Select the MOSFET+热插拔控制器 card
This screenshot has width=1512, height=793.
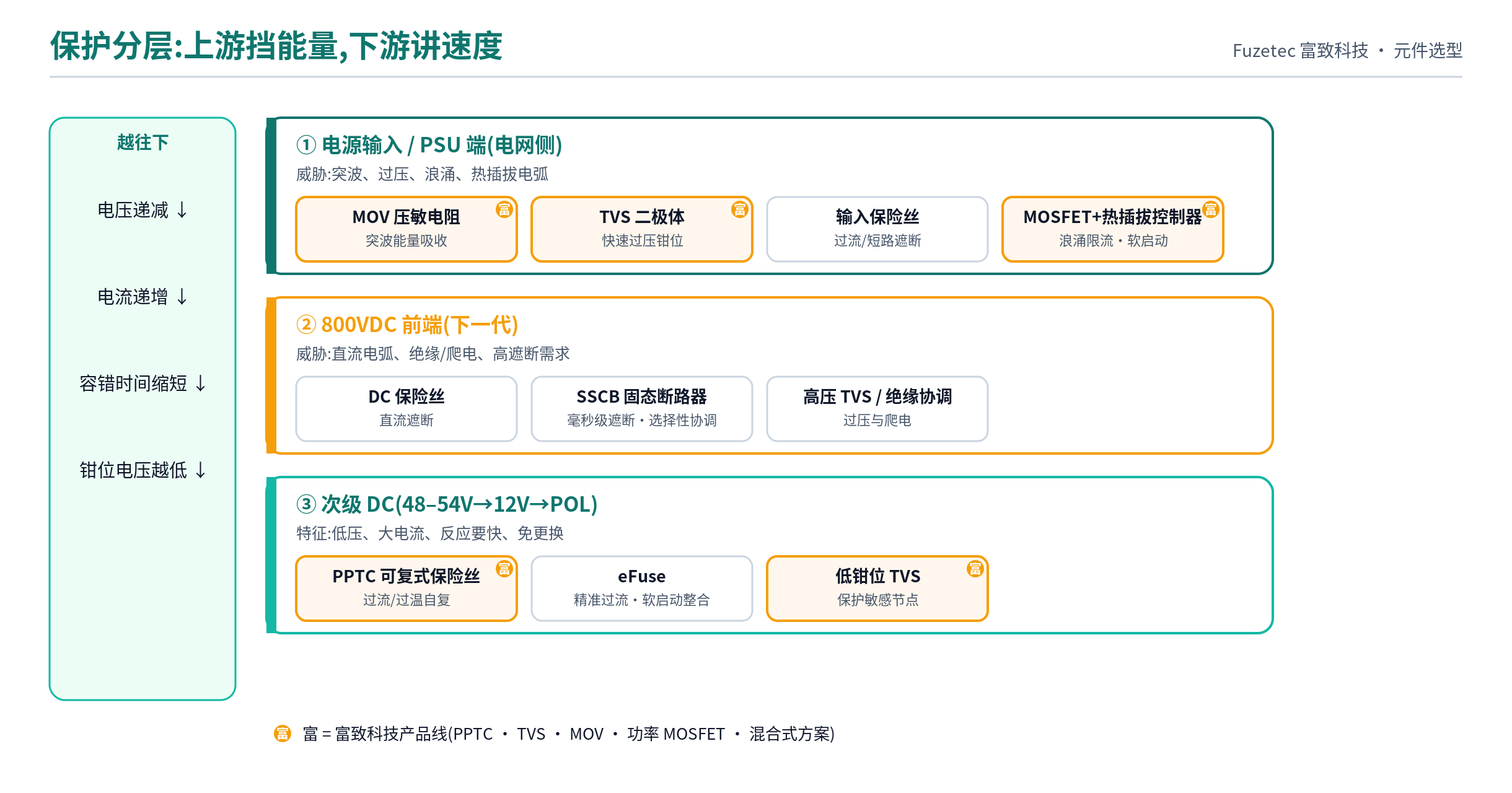(1113, 229)
